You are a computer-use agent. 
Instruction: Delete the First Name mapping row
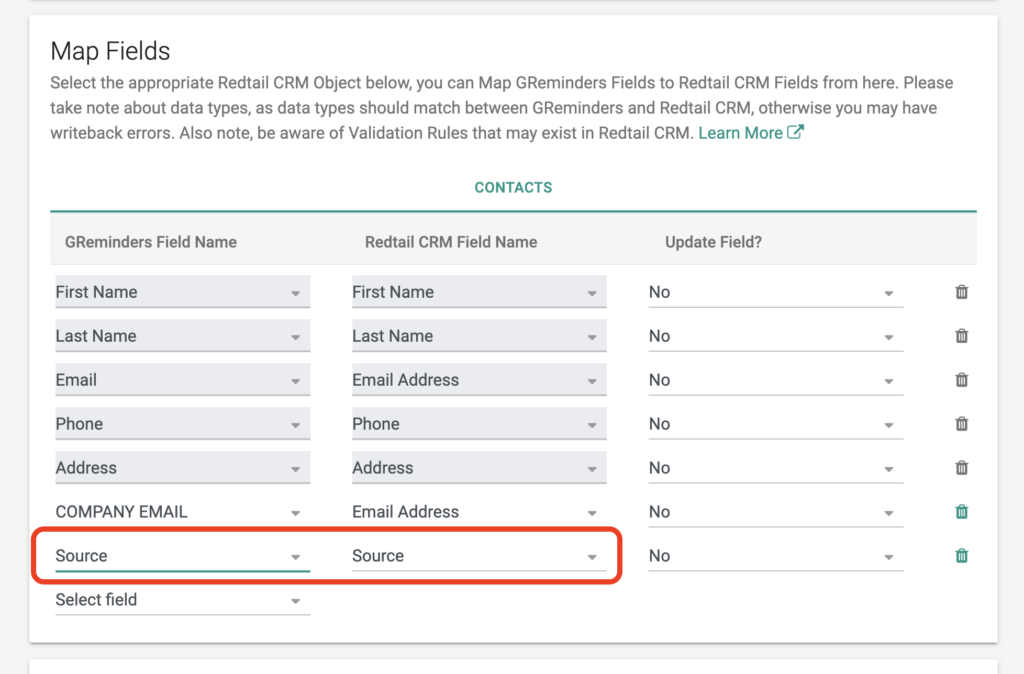(x=961, y=292)
